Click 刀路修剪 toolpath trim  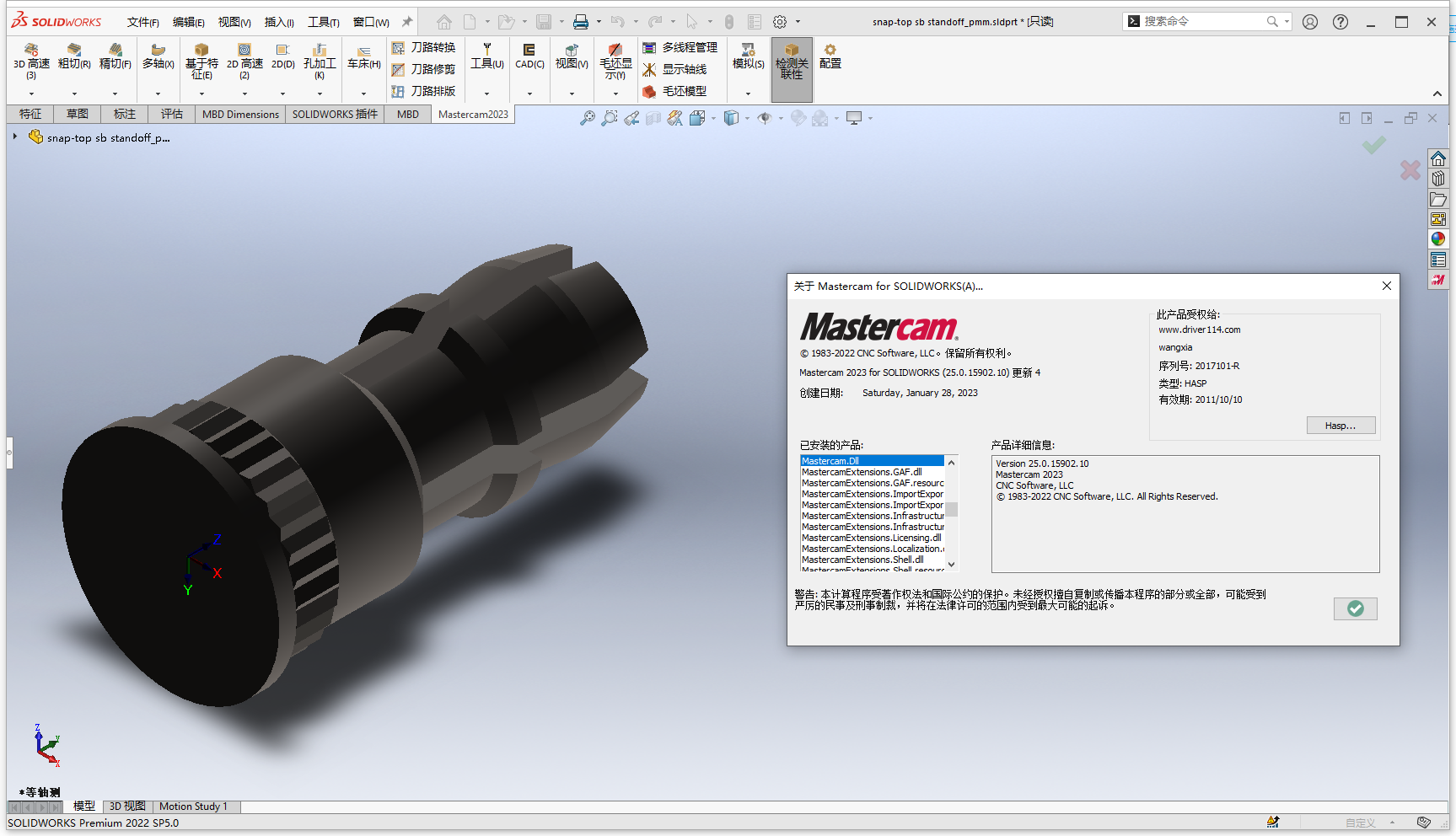(423, 69)
